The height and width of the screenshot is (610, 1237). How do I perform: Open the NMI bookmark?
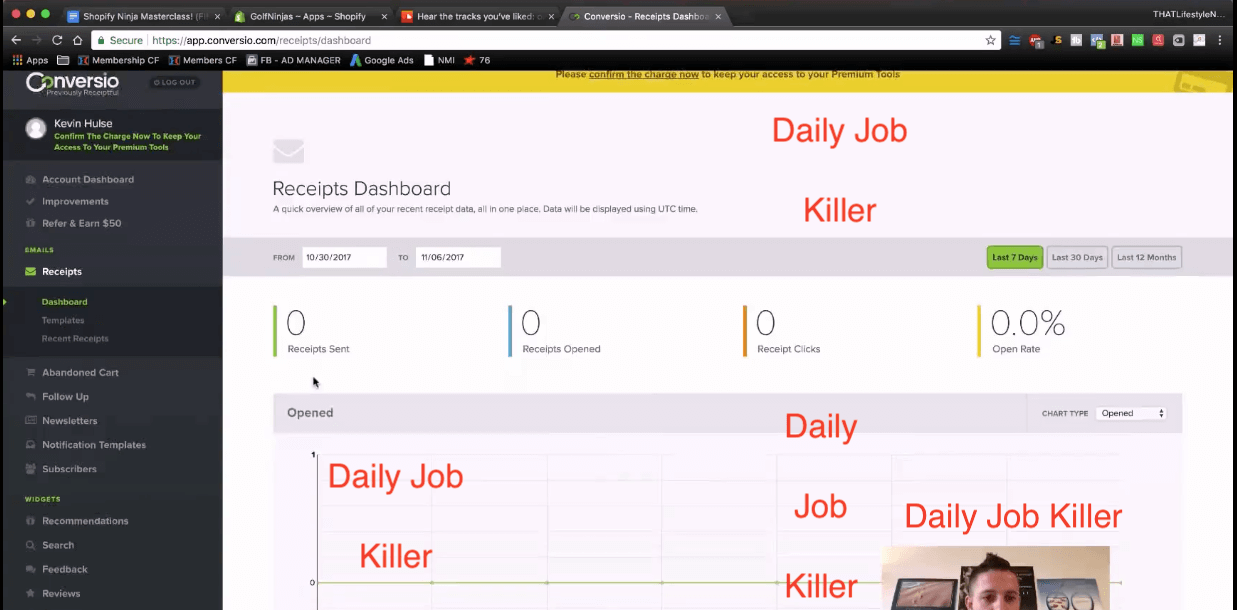(x=439, y=60)
